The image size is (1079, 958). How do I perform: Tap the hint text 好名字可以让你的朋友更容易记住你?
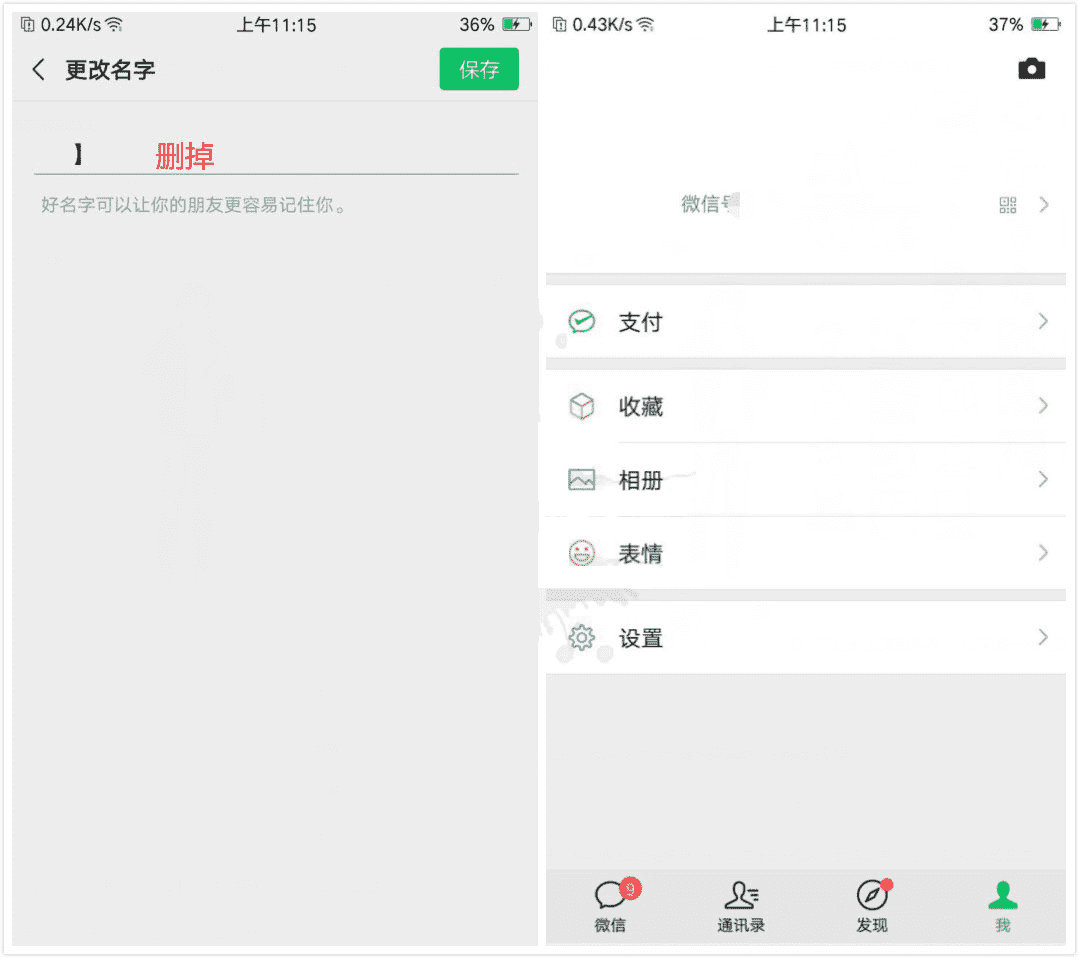193,204
